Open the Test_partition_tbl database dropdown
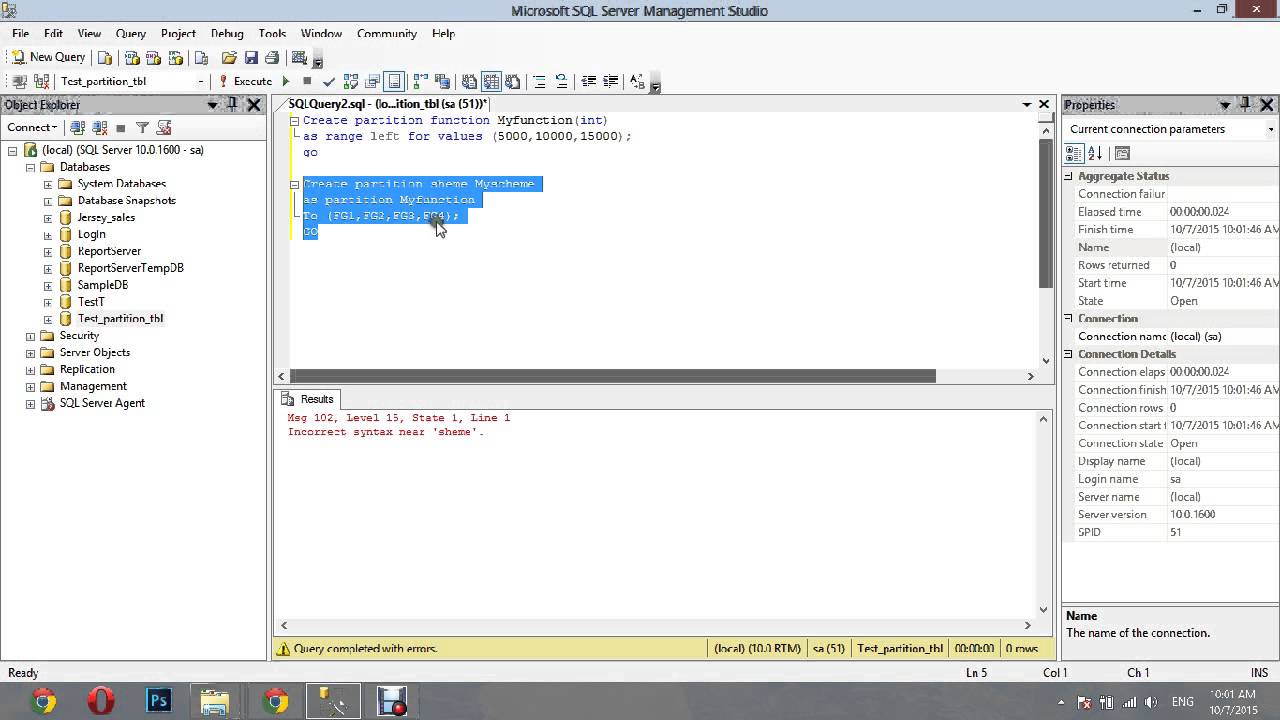Viewport: 1280px width, 720px height. pyautogui.click(x=201, y=81)
